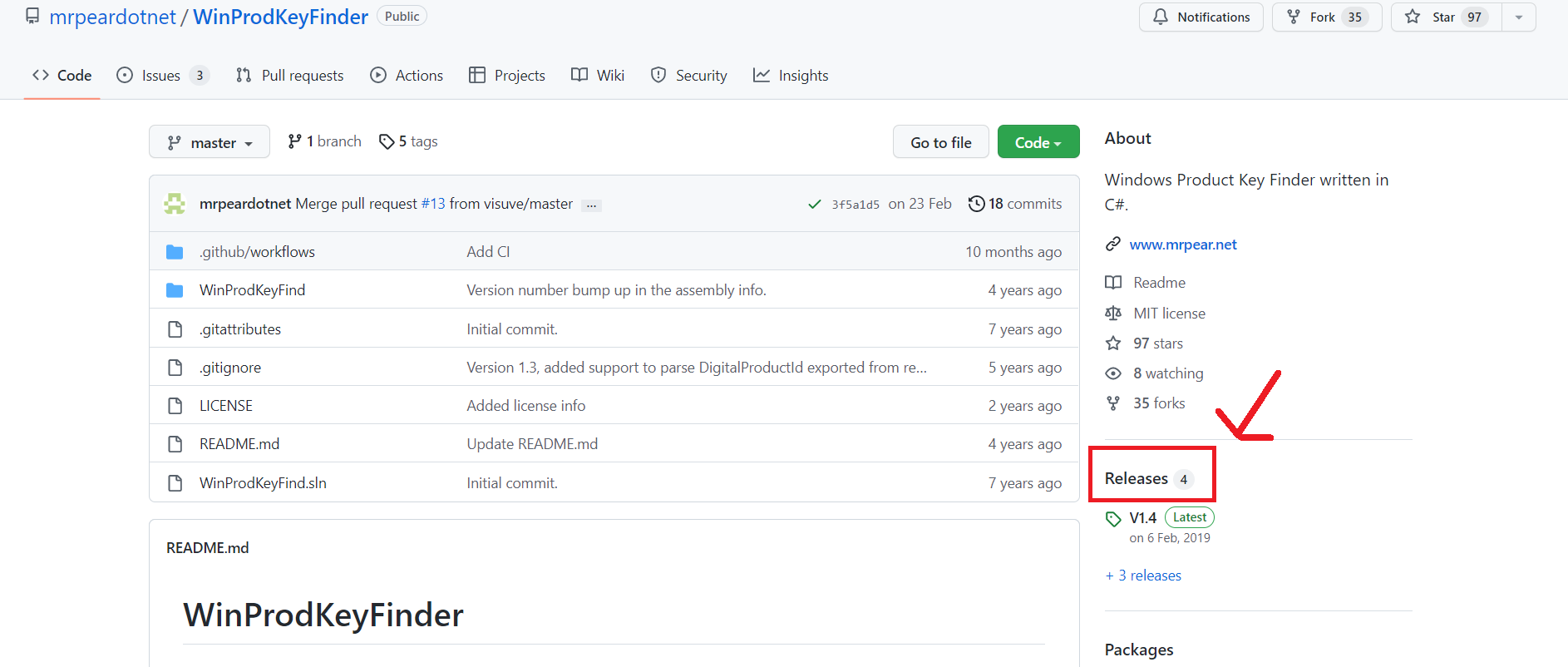1568x667 pixels.
Task: Click the file icon for LICENSE
Action: coord(175,406)
